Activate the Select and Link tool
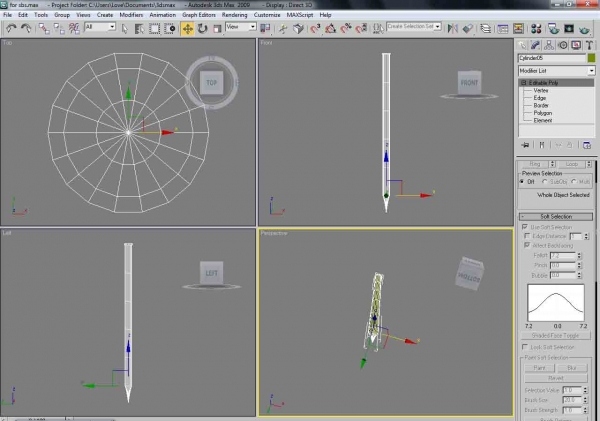 pyautogui.click(x=44, y=28)
